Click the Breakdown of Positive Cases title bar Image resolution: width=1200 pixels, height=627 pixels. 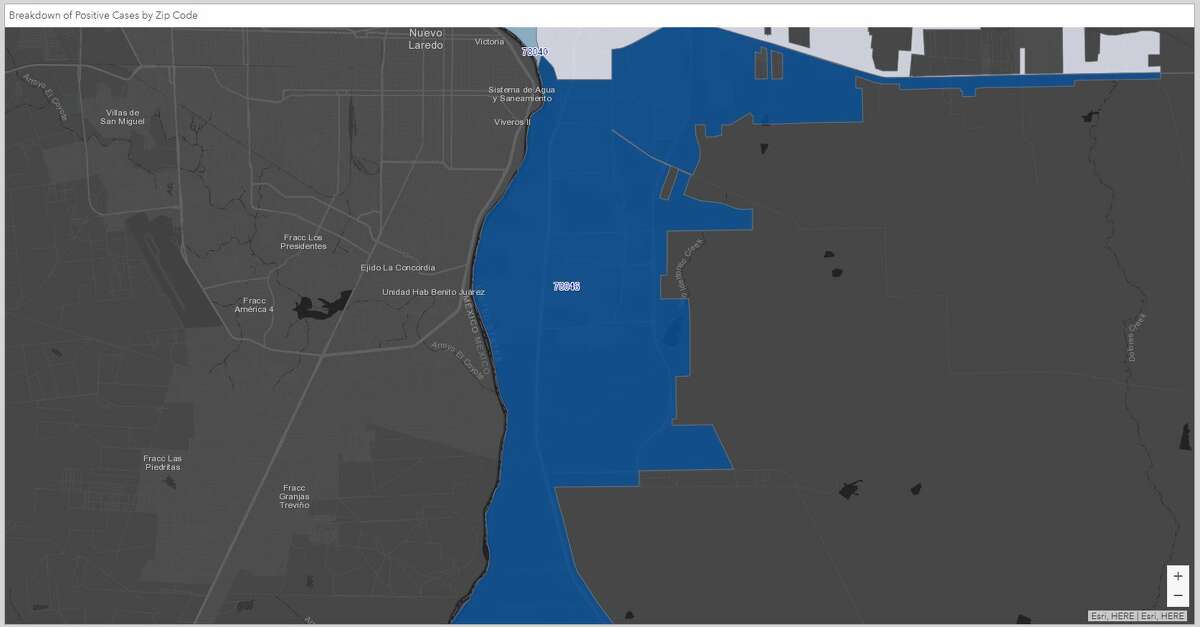pyautogui.click(x=104, y=15)
